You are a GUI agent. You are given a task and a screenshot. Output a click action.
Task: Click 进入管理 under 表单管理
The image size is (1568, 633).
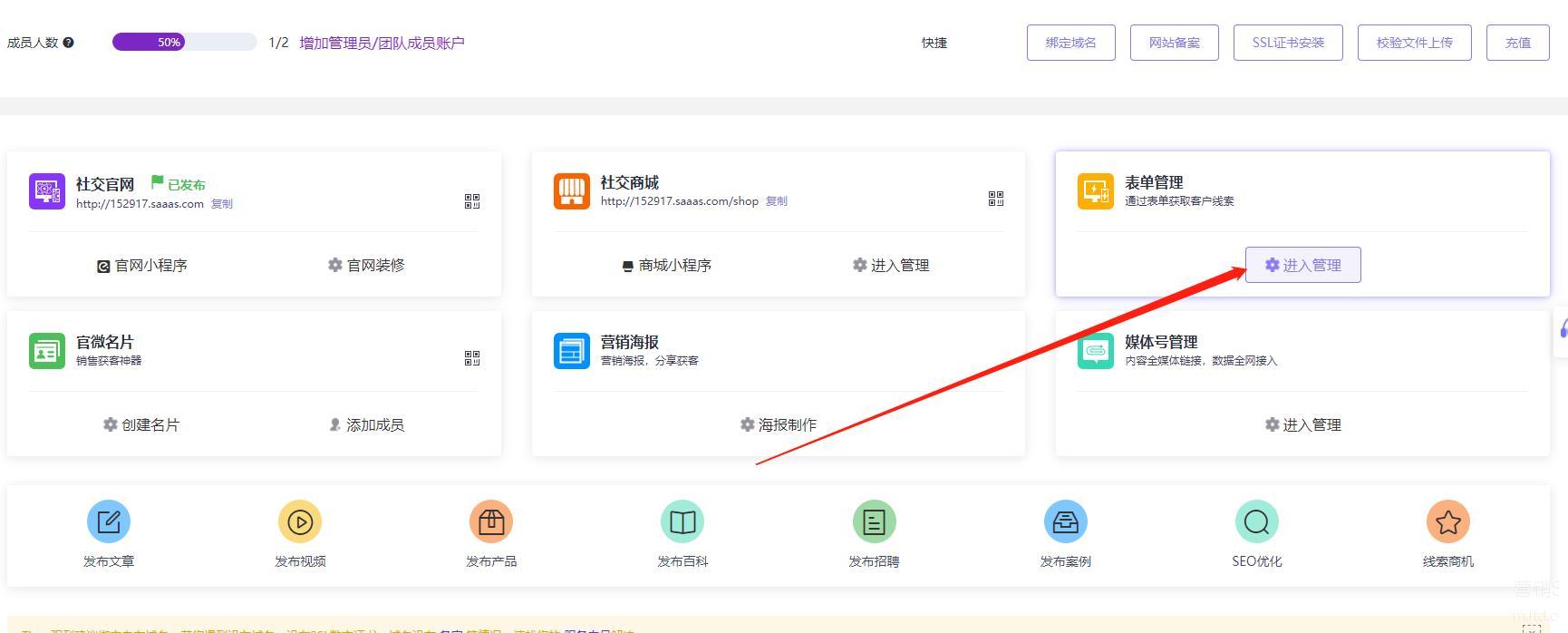(x=1302, y=265)
